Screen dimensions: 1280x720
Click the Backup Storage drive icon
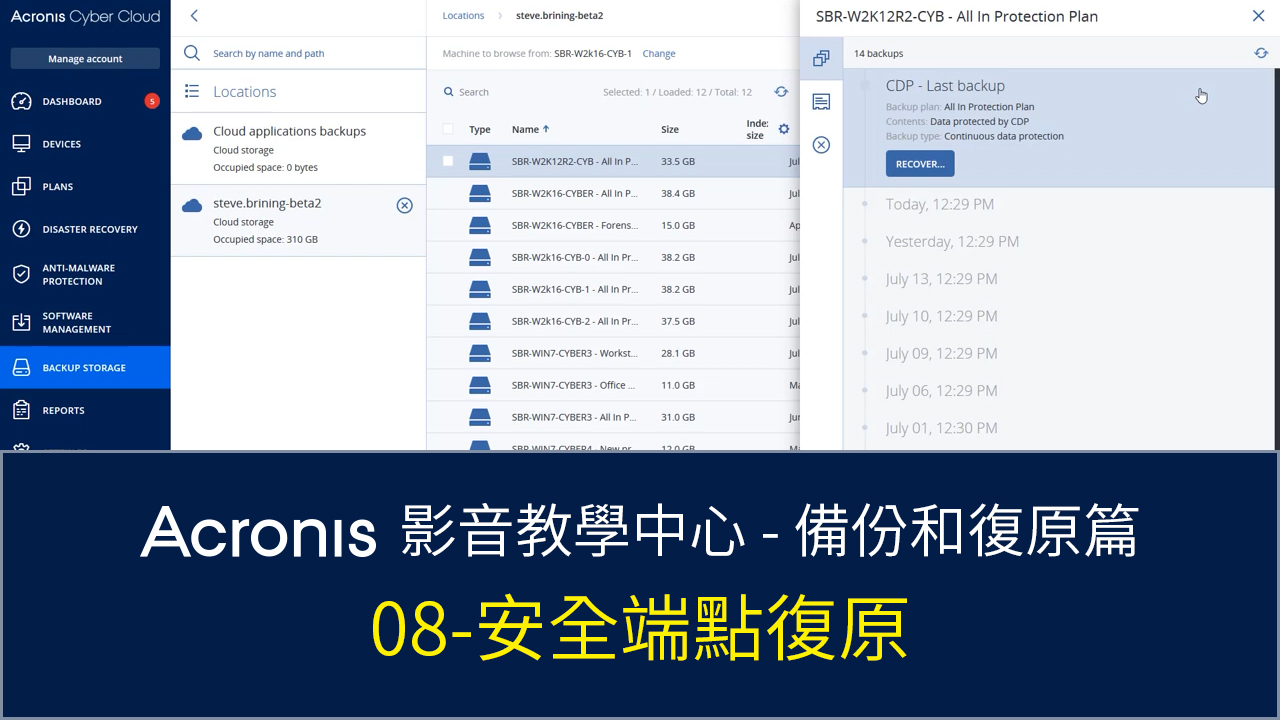pyautogui.click(x=21, y=368)
